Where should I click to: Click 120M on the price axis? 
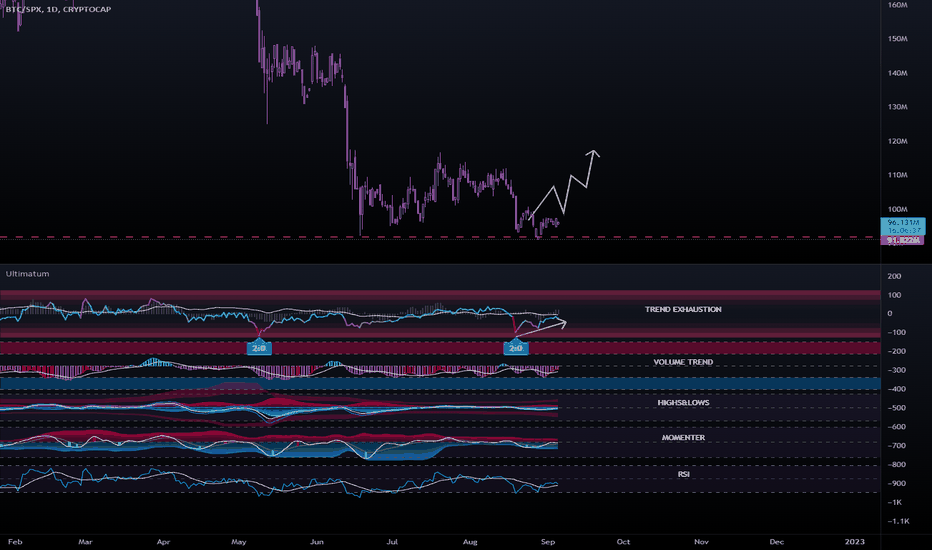tap(898, 142)
